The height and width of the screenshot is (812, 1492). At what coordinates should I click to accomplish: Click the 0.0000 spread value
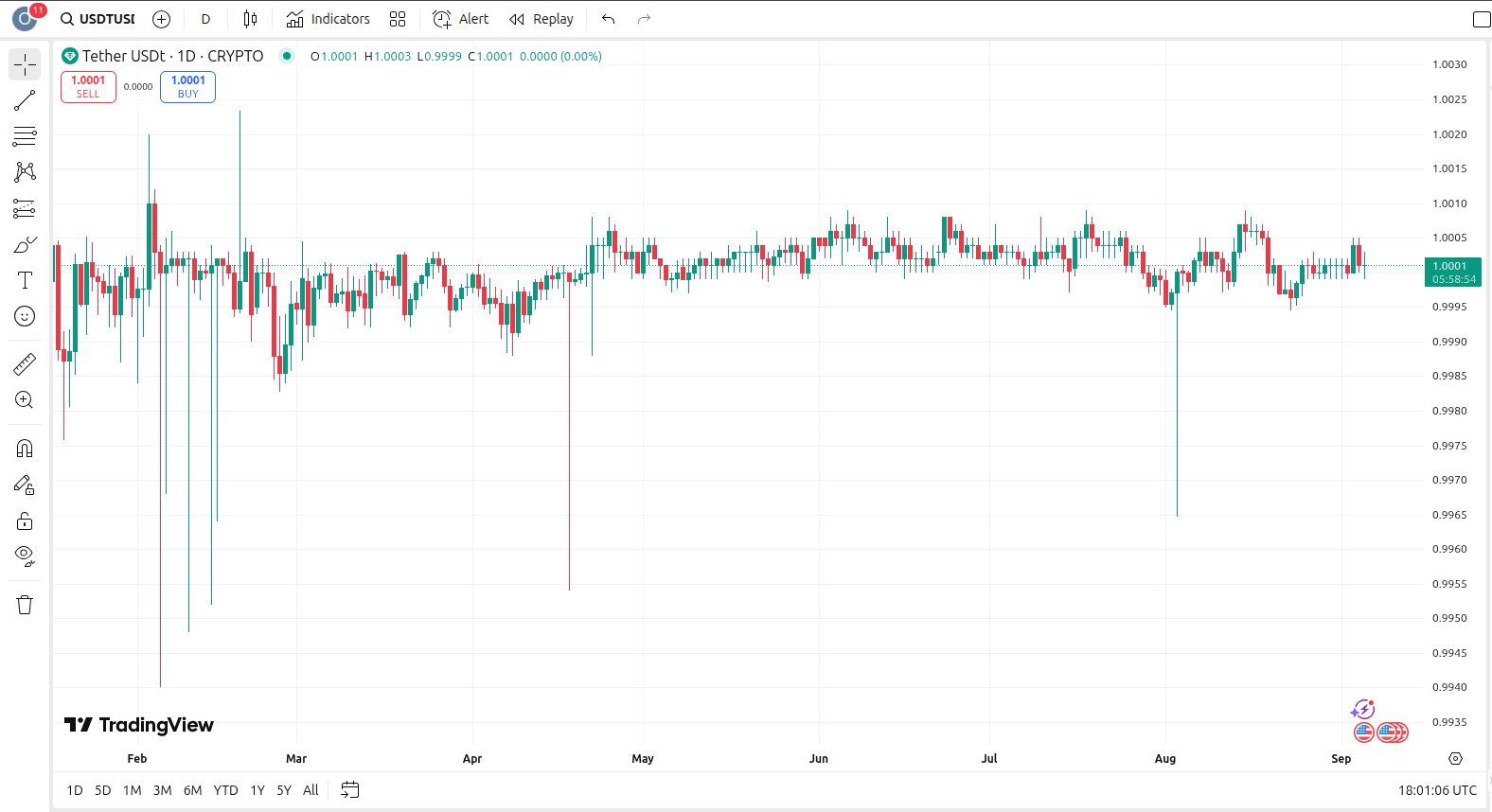click(x=138, y=87)
